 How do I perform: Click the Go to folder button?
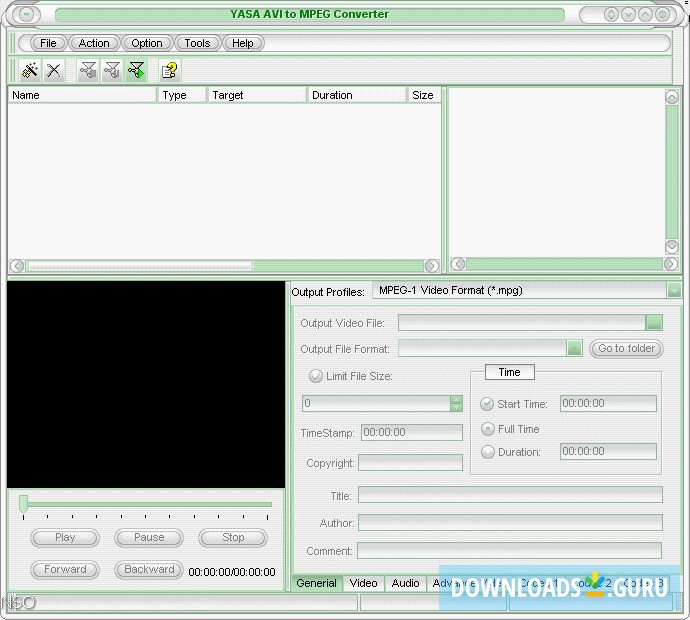coord(627,349)
